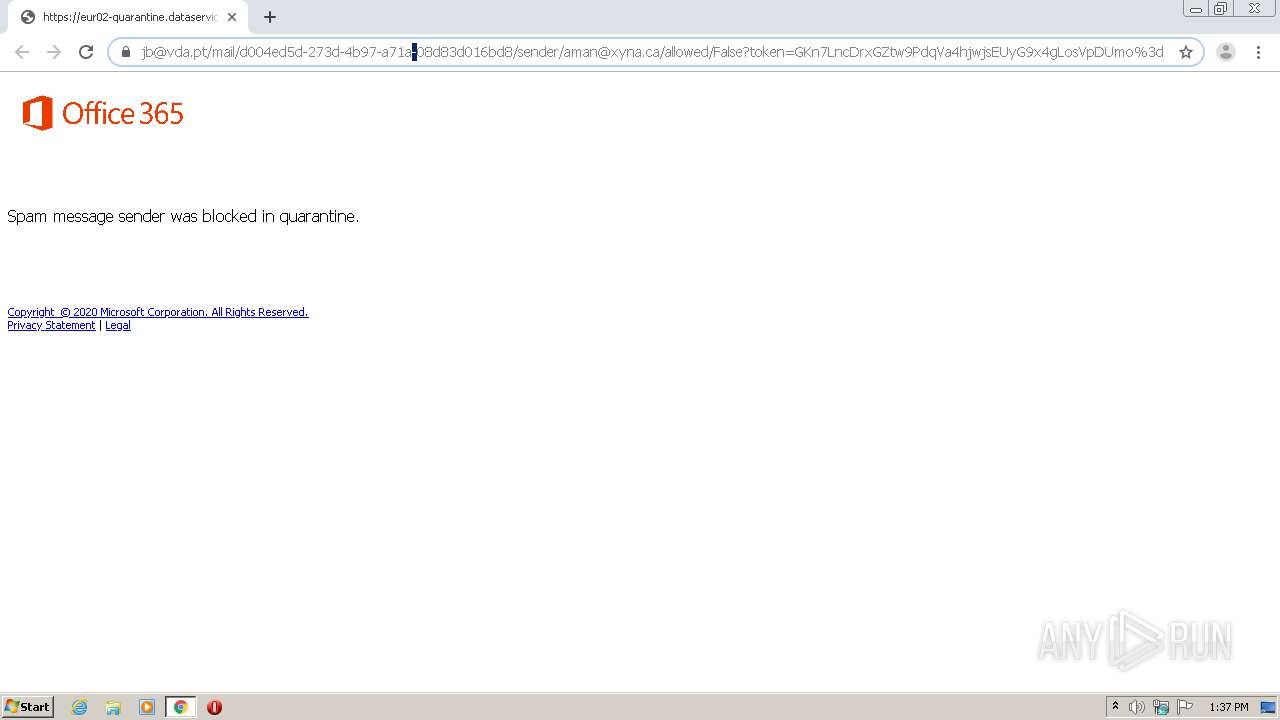Close the Chrome window
This screenshot has height=720, width=1280.
tap(1254, 9)
